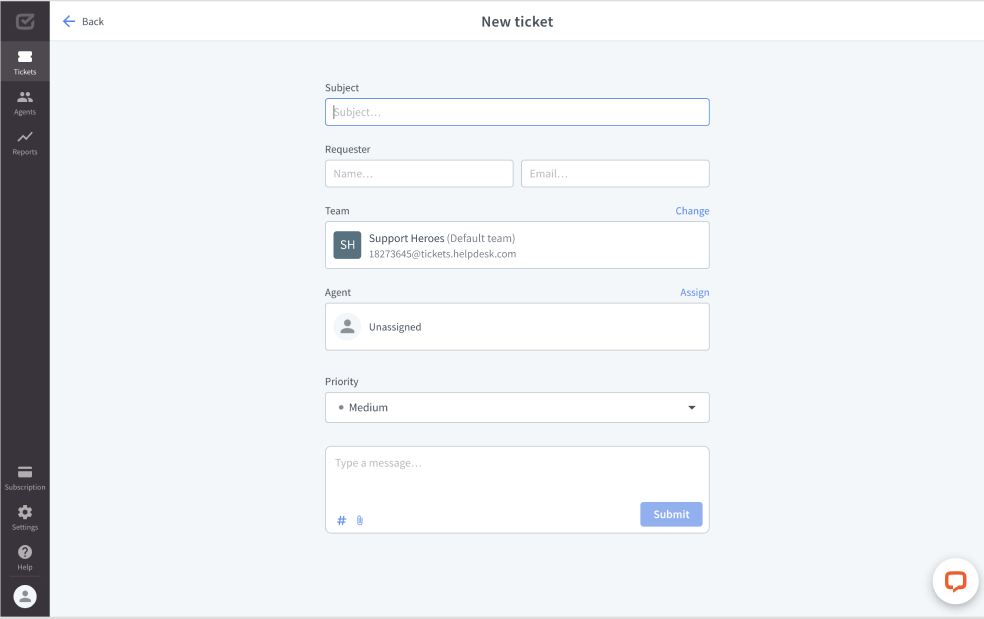
Task: Open the live chat widget
Action: coord(955,581)
